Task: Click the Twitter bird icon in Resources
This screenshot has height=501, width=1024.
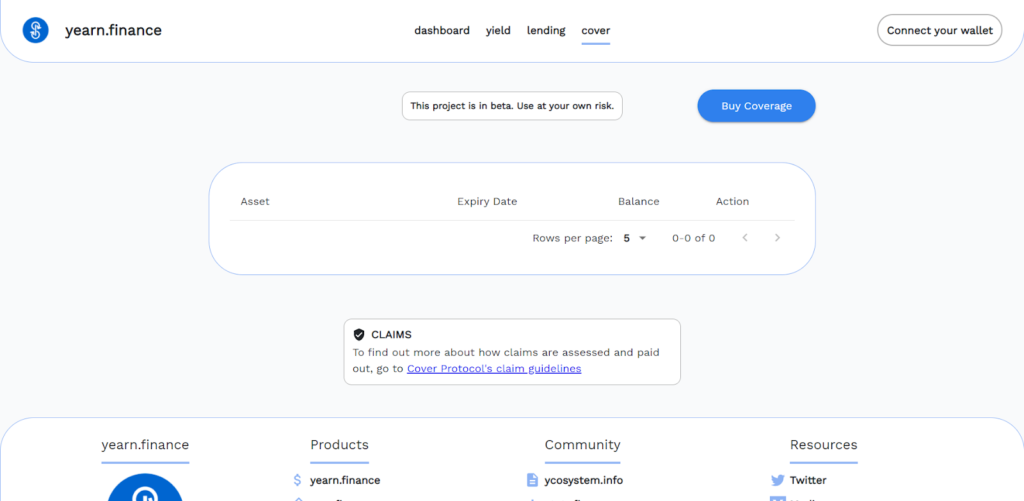Action: (x=777, y=480)
